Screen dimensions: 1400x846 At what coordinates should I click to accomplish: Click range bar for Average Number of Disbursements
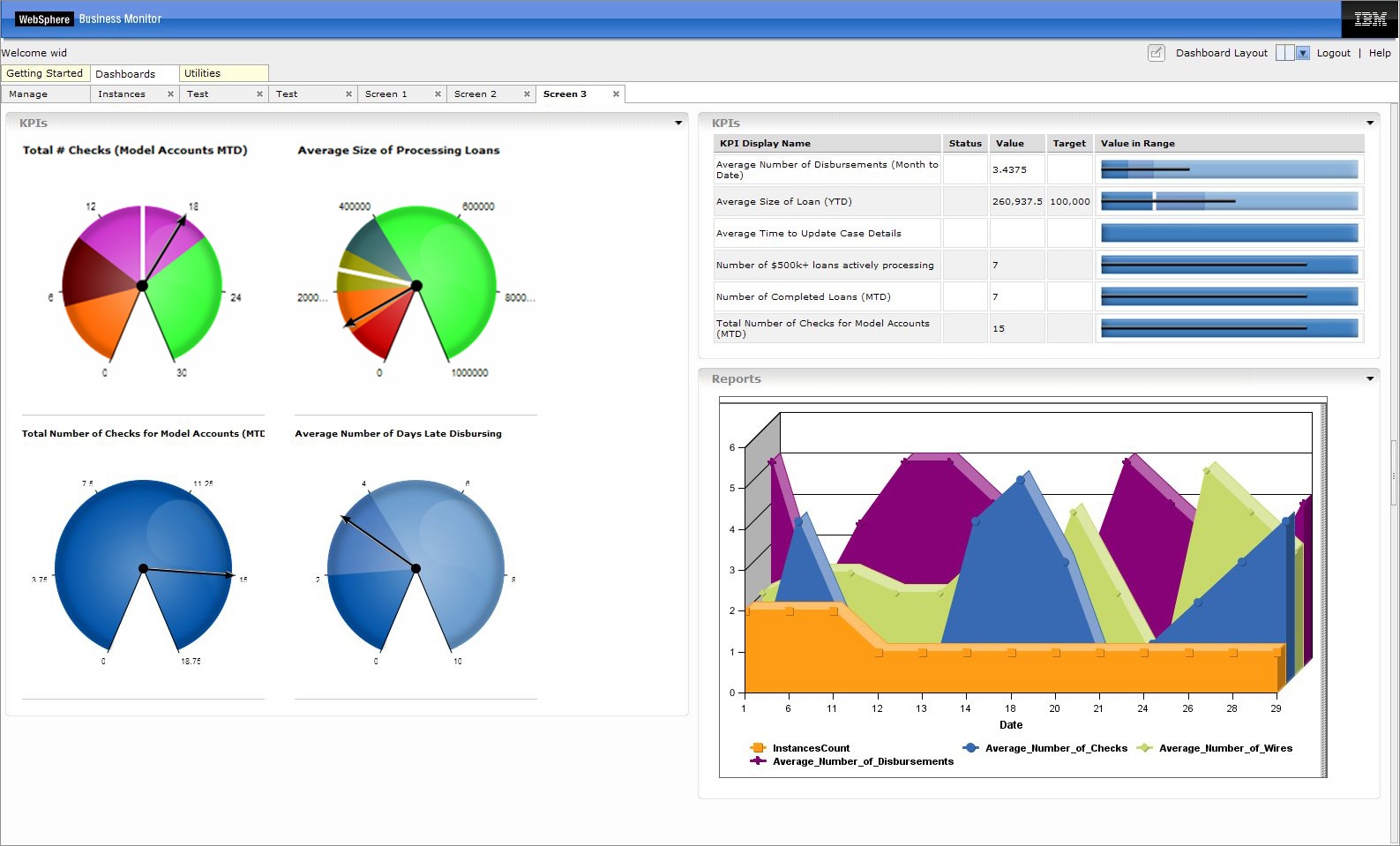tap(1230, 169)
